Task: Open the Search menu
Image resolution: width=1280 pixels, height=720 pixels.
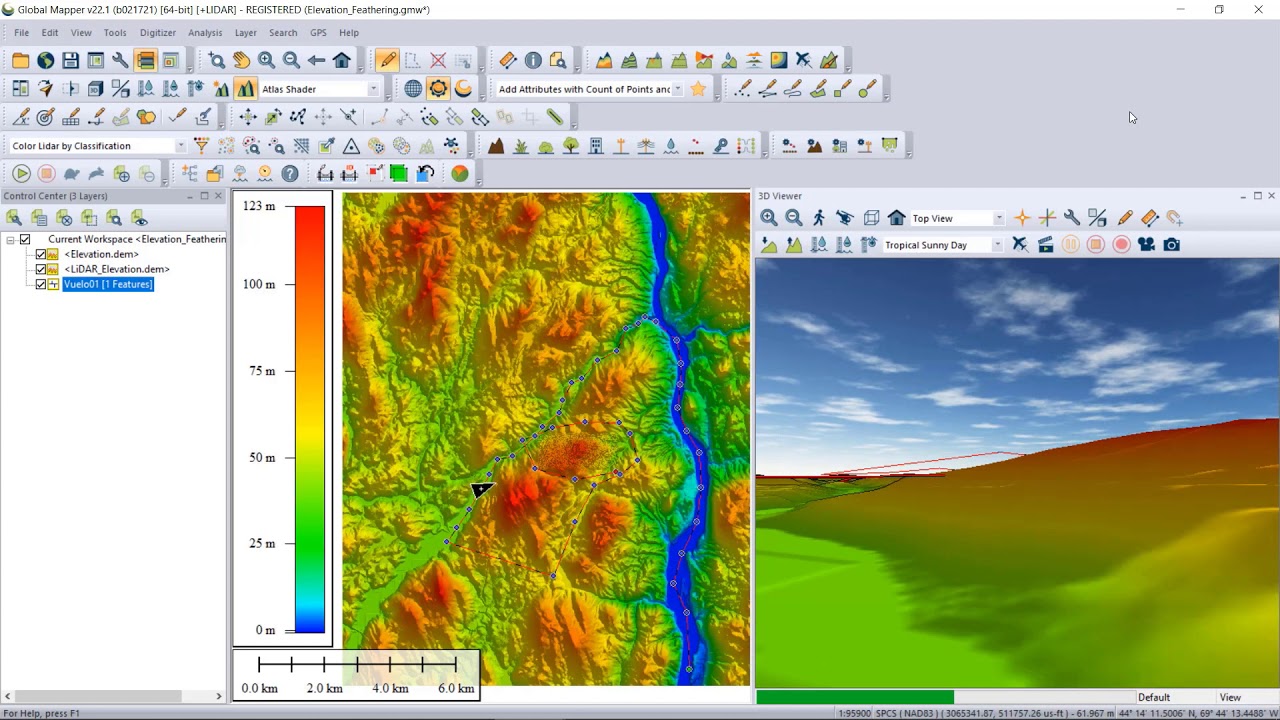Action: pyautogui.click(x=283, y=33)
